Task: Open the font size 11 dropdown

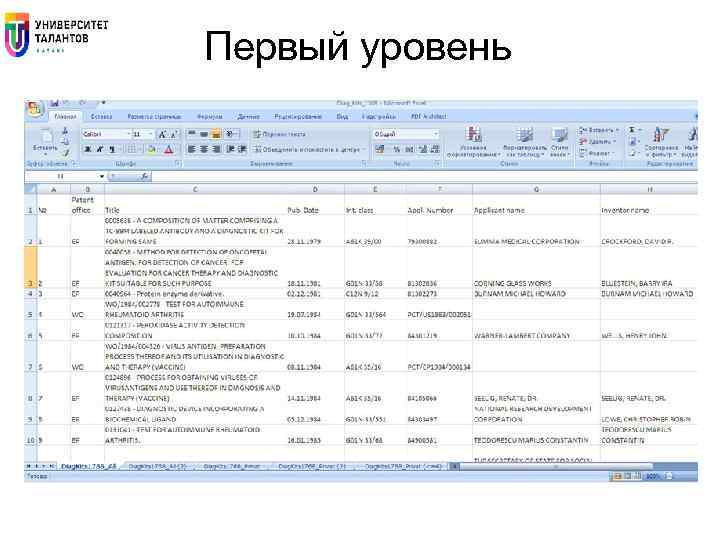Action: [152, 134]
